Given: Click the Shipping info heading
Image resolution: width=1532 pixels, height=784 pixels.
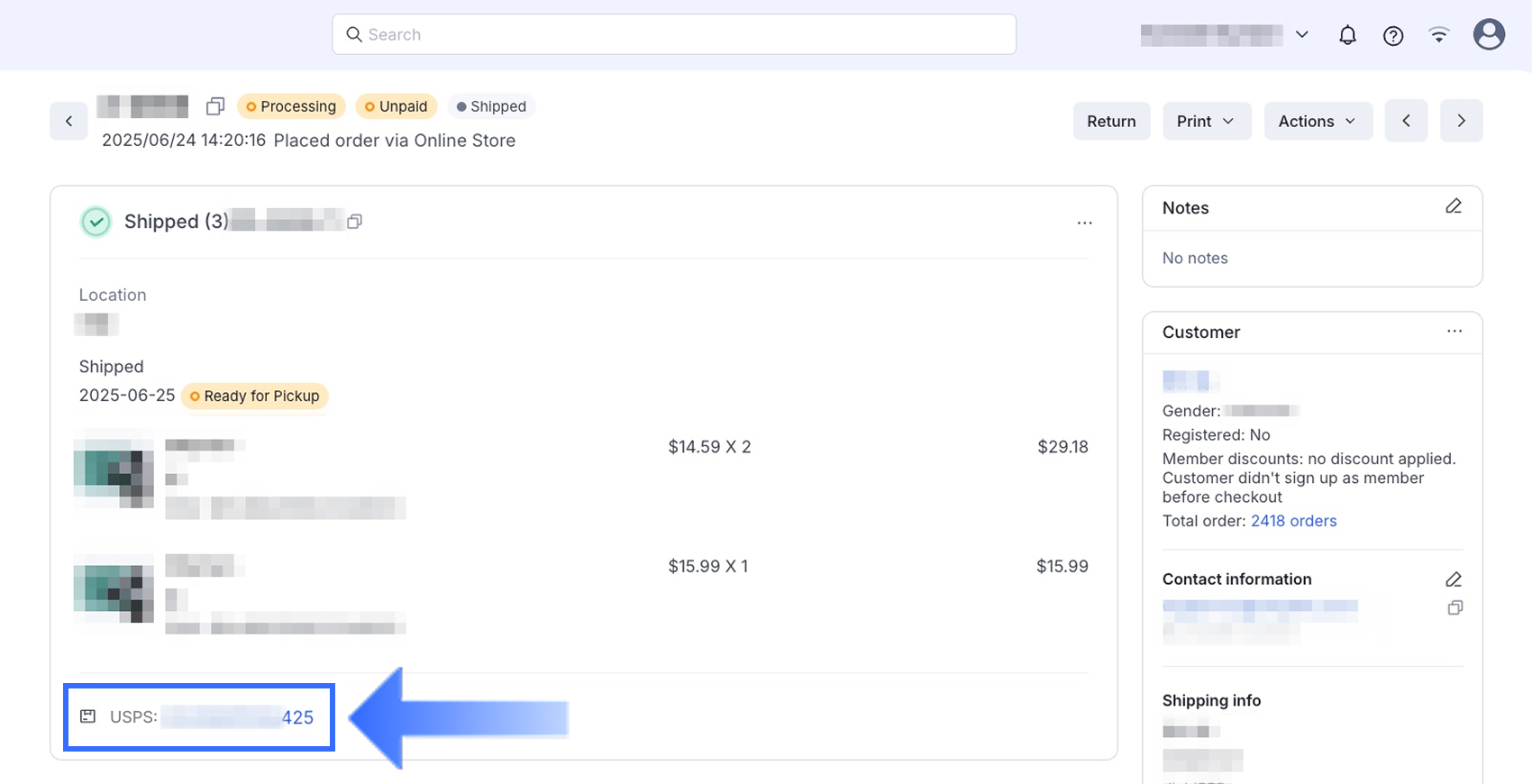Looking at the screenshot, I should [x=1211, y=700].
